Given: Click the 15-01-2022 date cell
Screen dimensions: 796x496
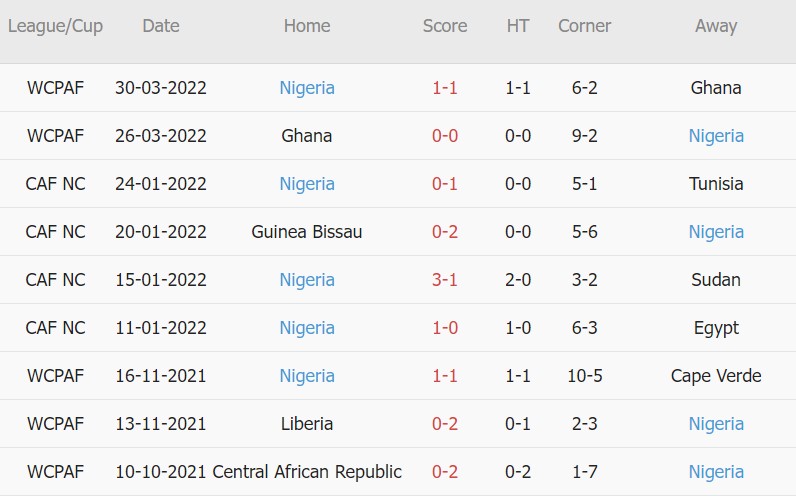Looking at the screenshot, I should click(x=161, y=280).
